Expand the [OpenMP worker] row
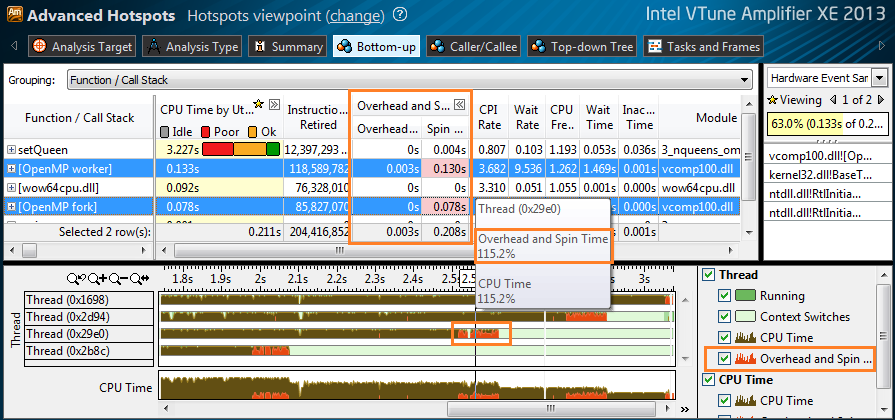 [x=11, y=169]
